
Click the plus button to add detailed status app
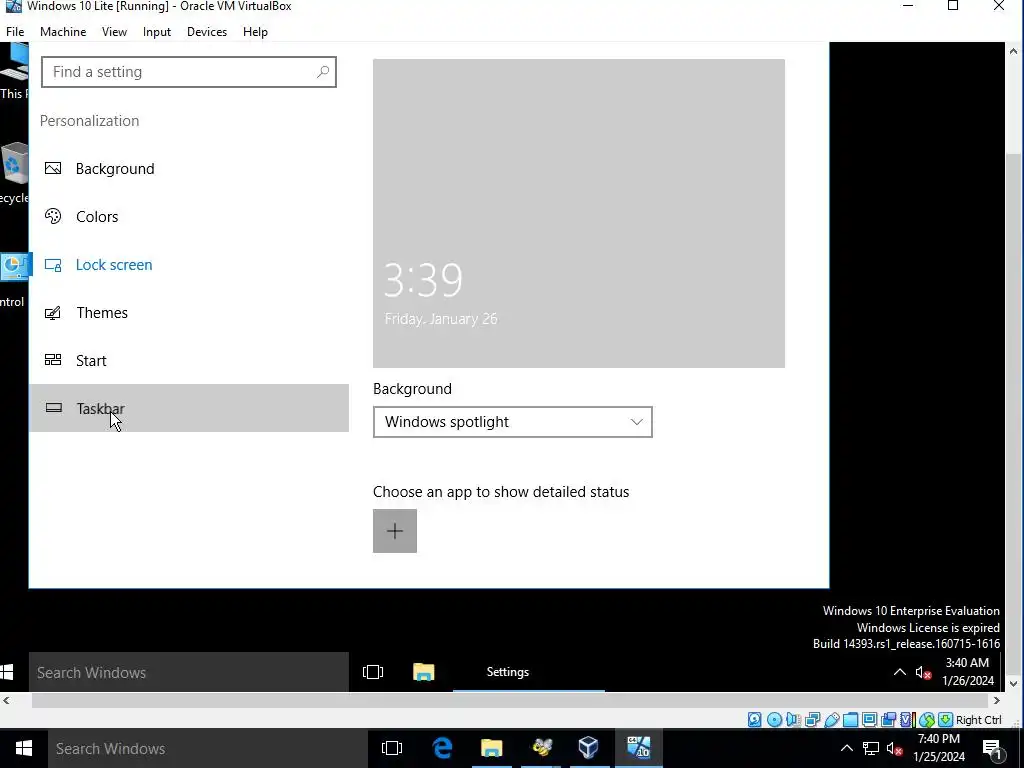coord(394,531)
